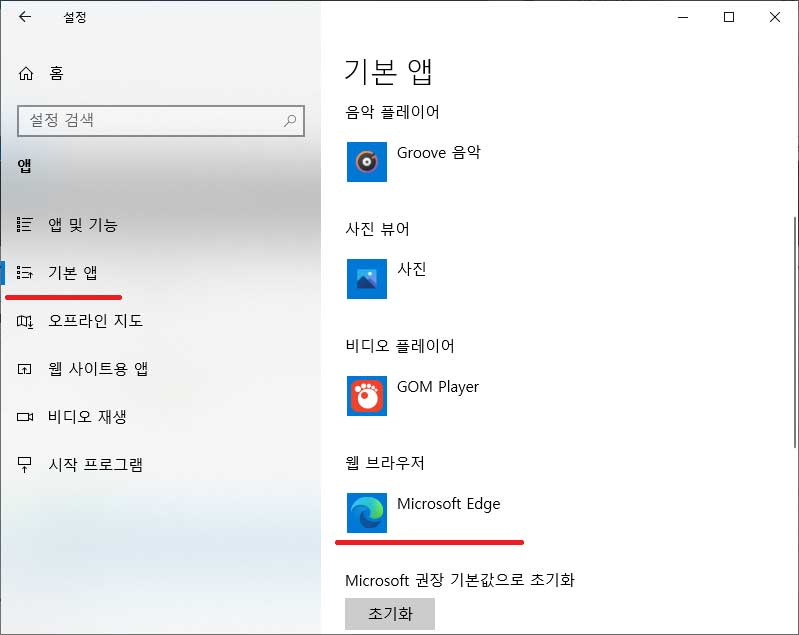799x635 pixels.
Task: Click the 기본 앱 page title
Action: tap(389, 71)
